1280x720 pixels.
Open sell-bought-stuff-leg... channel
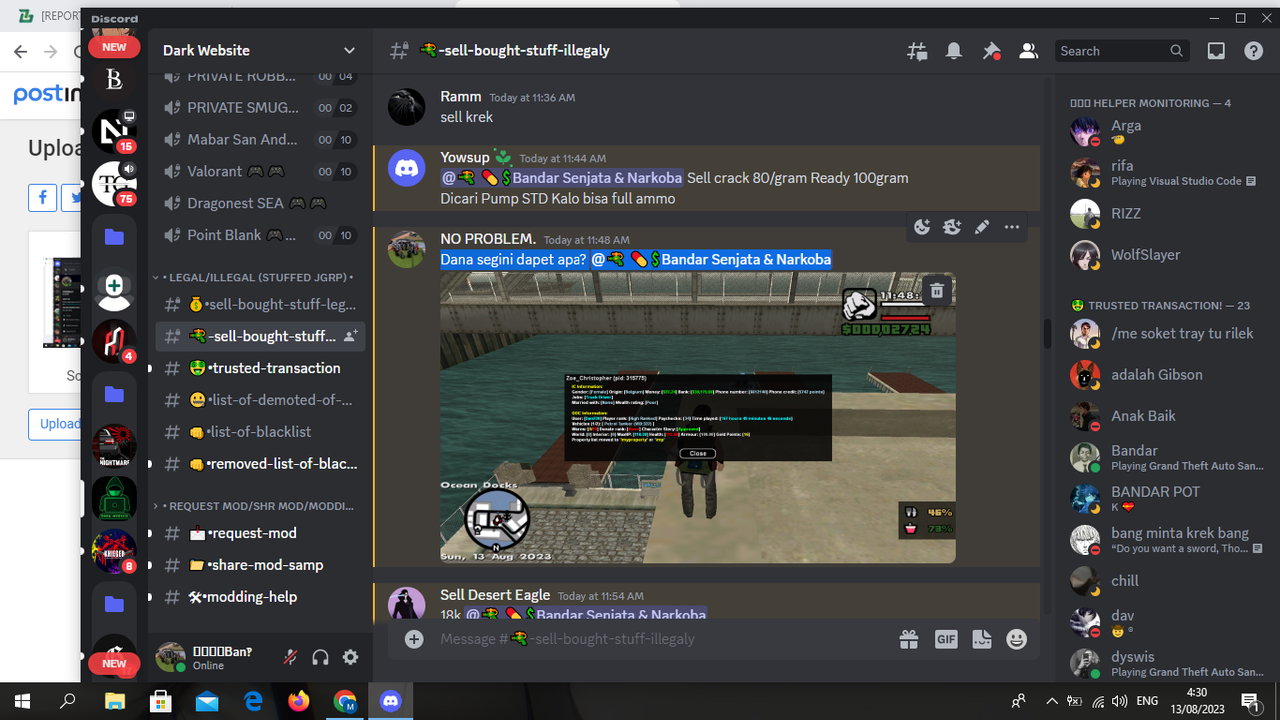tap(260, 304)
